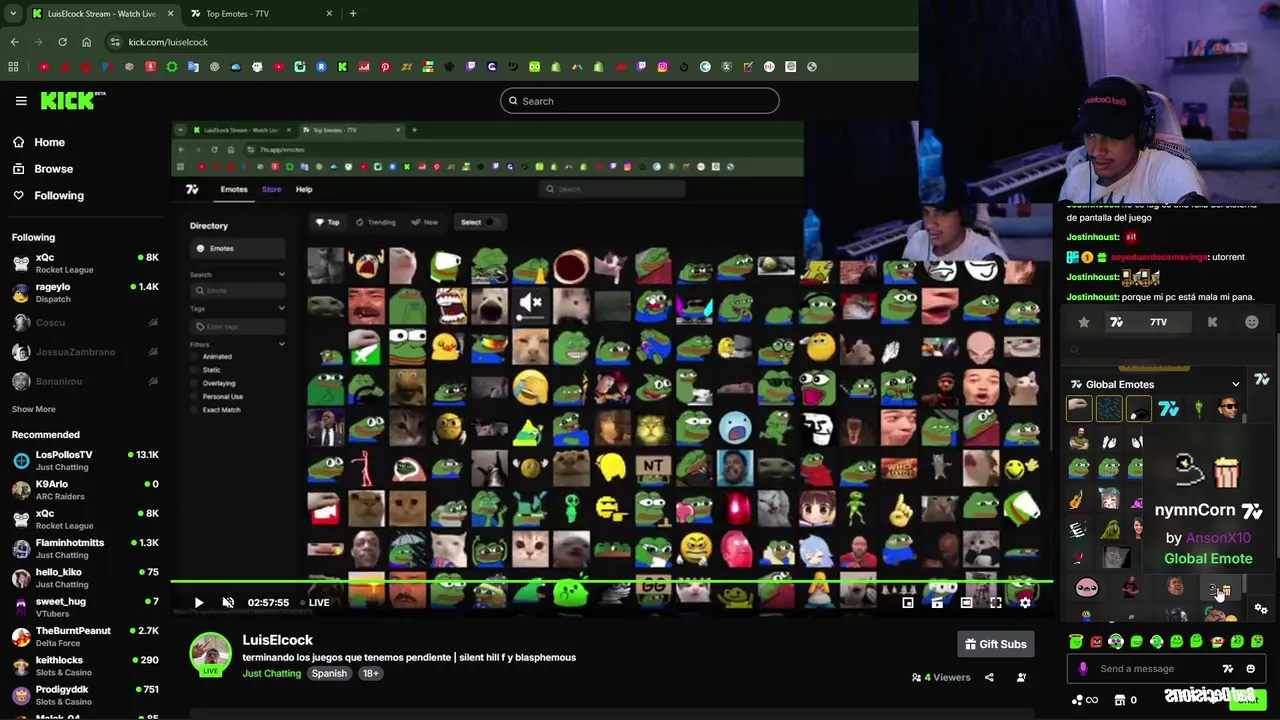Viewport: 1280px width, 720px height.
Task: Share the LuisElcock stream
Action: tap(989, 677)
